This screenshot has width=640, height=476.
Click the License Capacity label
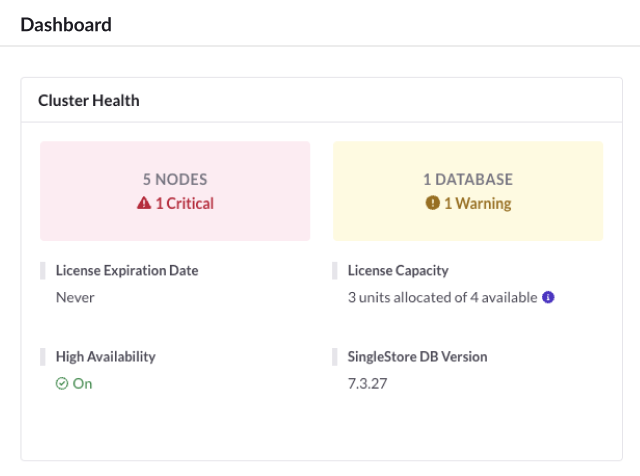(398, 271)
